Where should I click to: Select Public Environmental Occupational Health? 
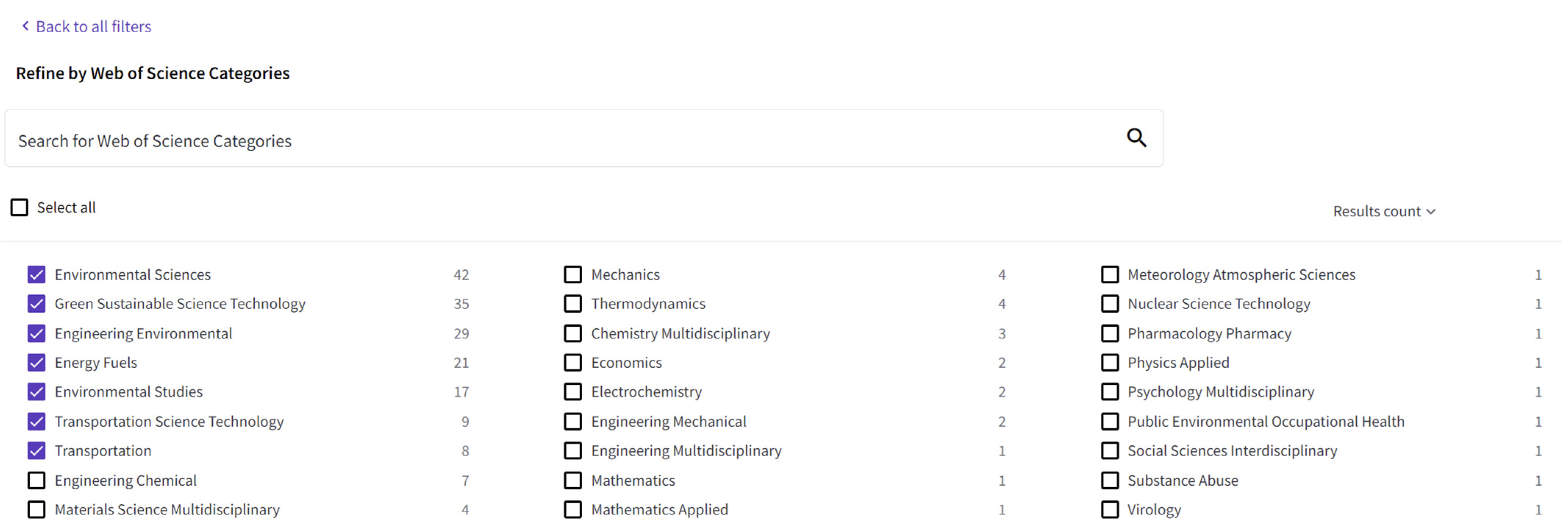click(x=1110, y=421)
